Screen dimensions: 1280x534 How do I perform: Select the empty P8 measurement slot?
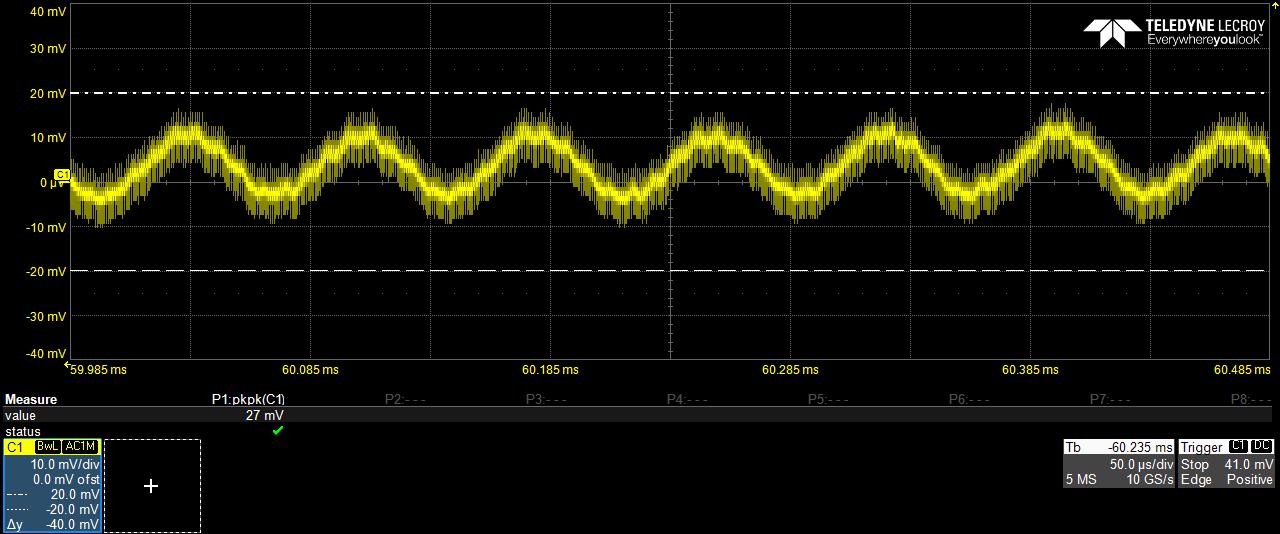pyautogui.click(x=1251, y=399)
